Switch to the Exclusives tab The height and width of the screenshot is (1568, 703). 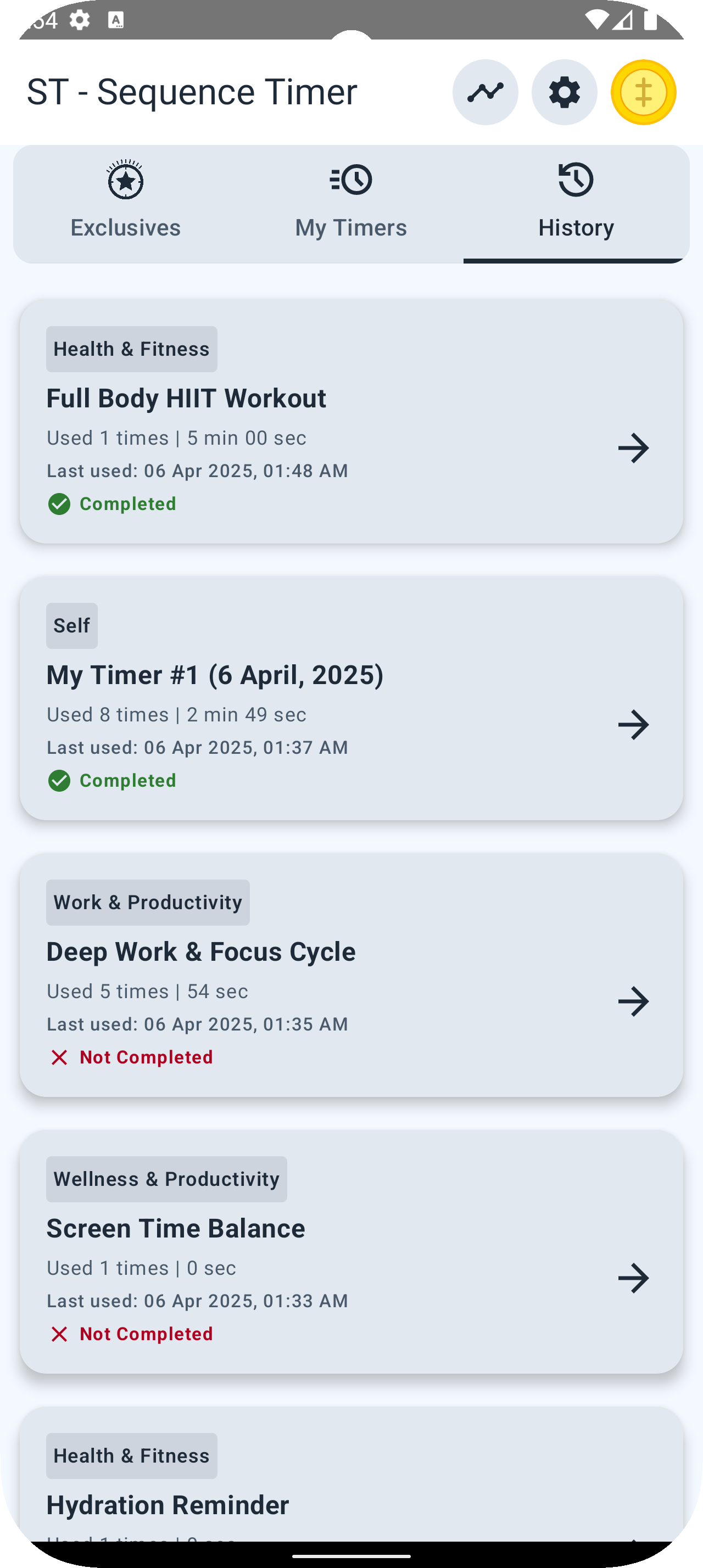[125, 228]
